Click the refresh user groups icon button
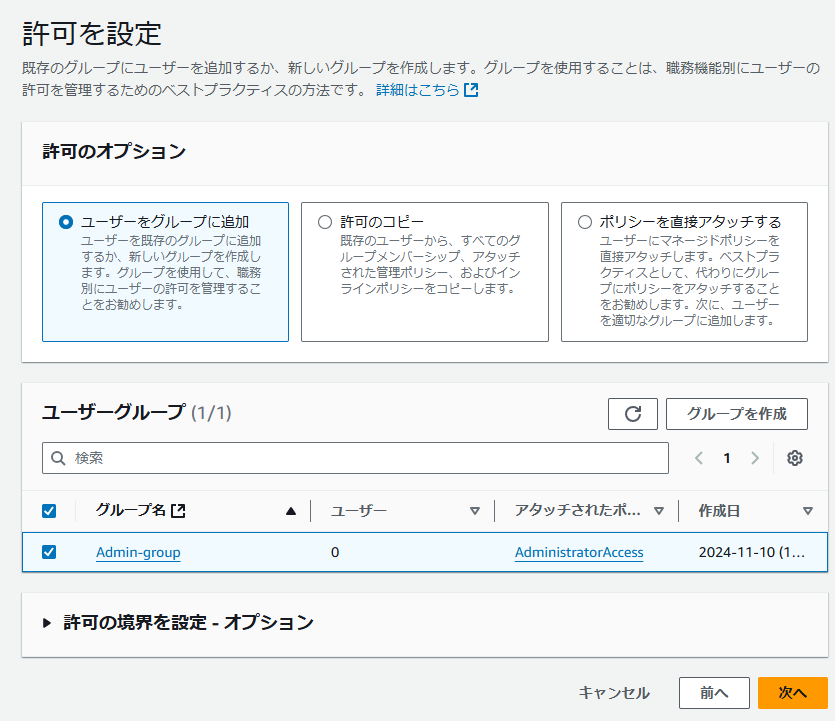This screenshot has height=721, width=835. point(633,414)
